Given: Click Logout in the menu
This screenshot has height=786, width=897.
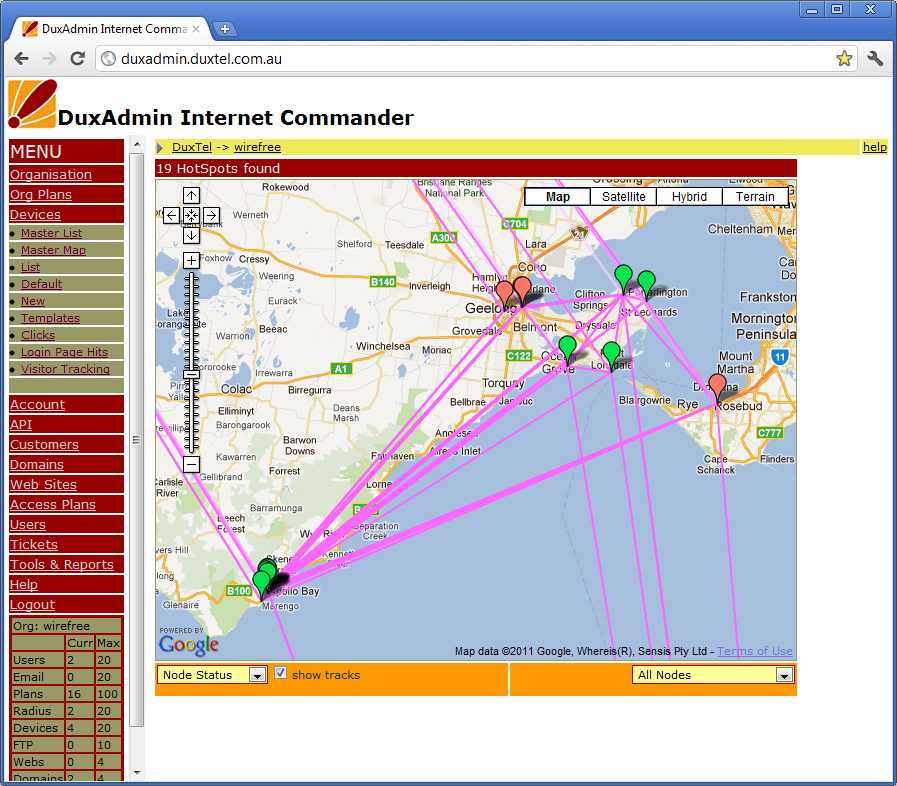Looking at the screenshot, I should [32, 605].
